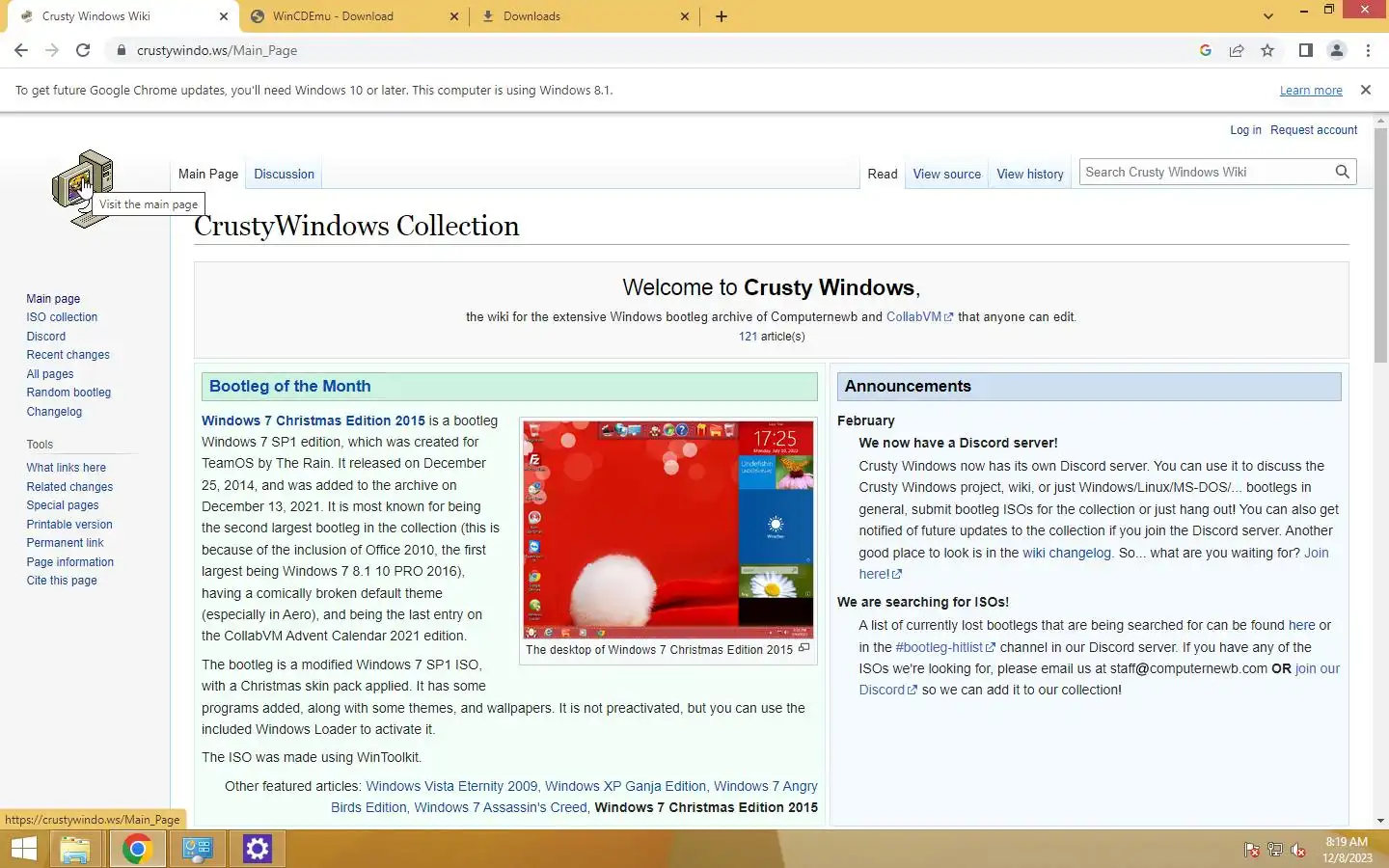
Task: Open File Explorer from the taskbar
Action: point(74,849)
